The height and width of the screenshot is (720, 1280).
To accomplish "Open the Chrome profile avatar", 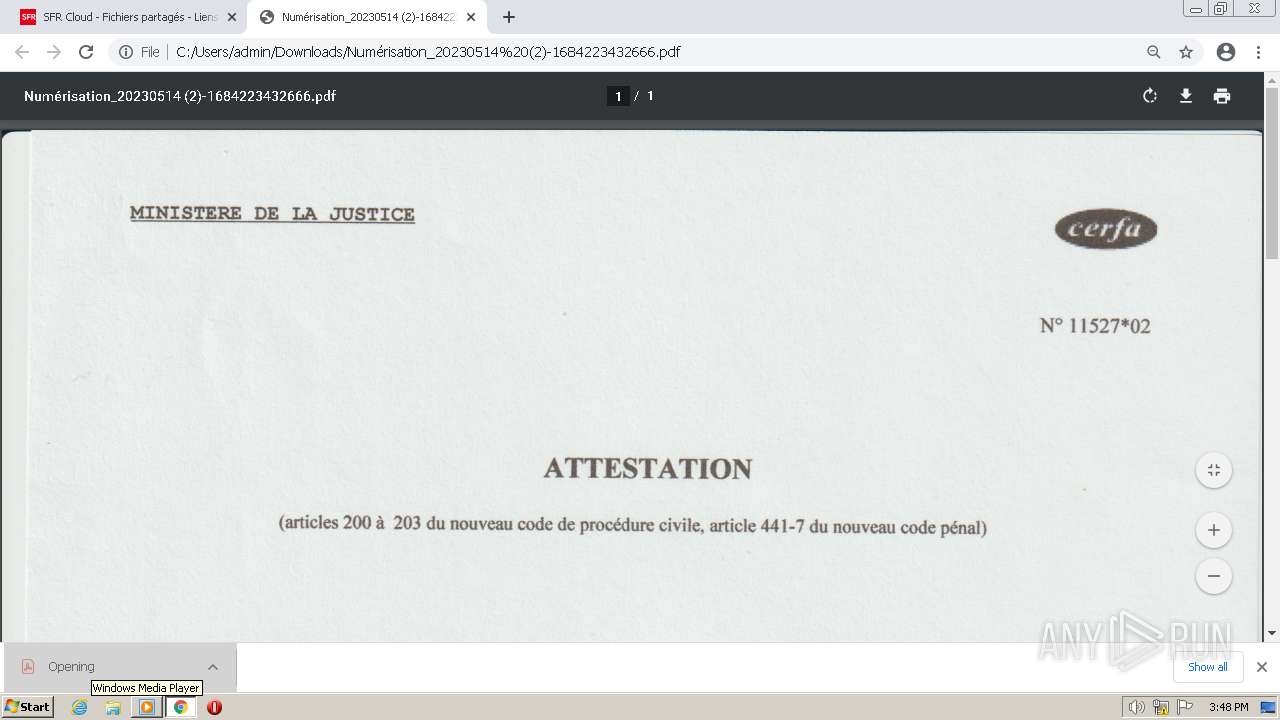I will (1226, 52).
